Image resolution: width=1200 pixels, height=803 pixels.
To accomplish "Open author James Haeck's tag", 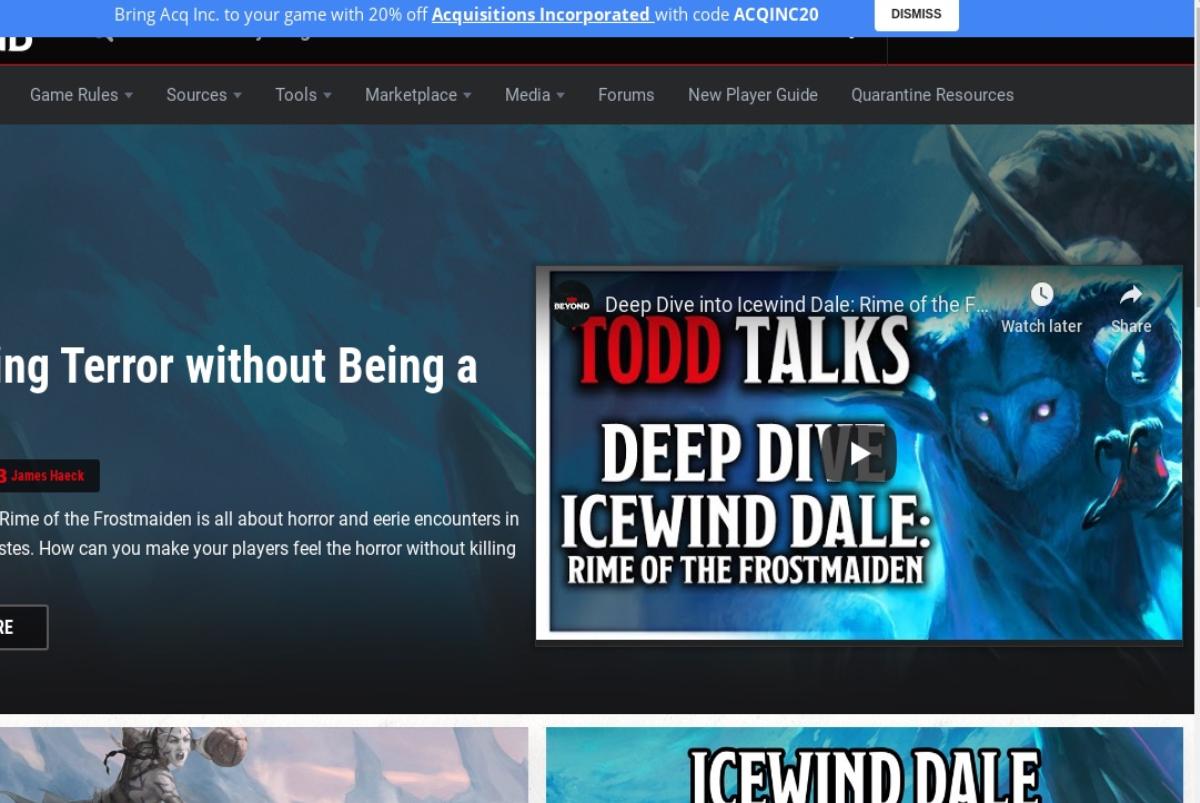I will [x=48, y=476].
